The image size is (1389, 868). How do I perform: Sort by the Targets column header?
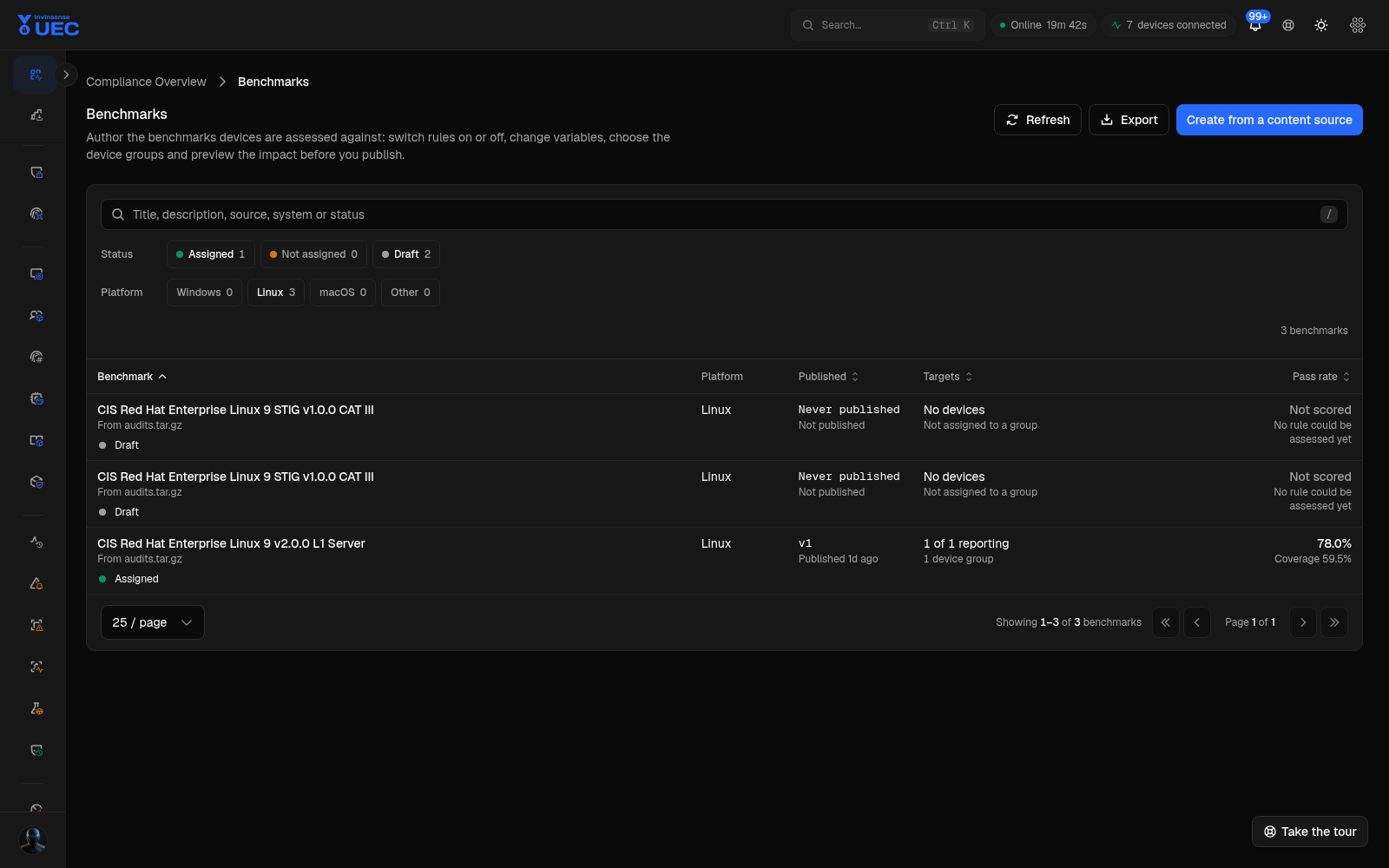tap(948, 377)
